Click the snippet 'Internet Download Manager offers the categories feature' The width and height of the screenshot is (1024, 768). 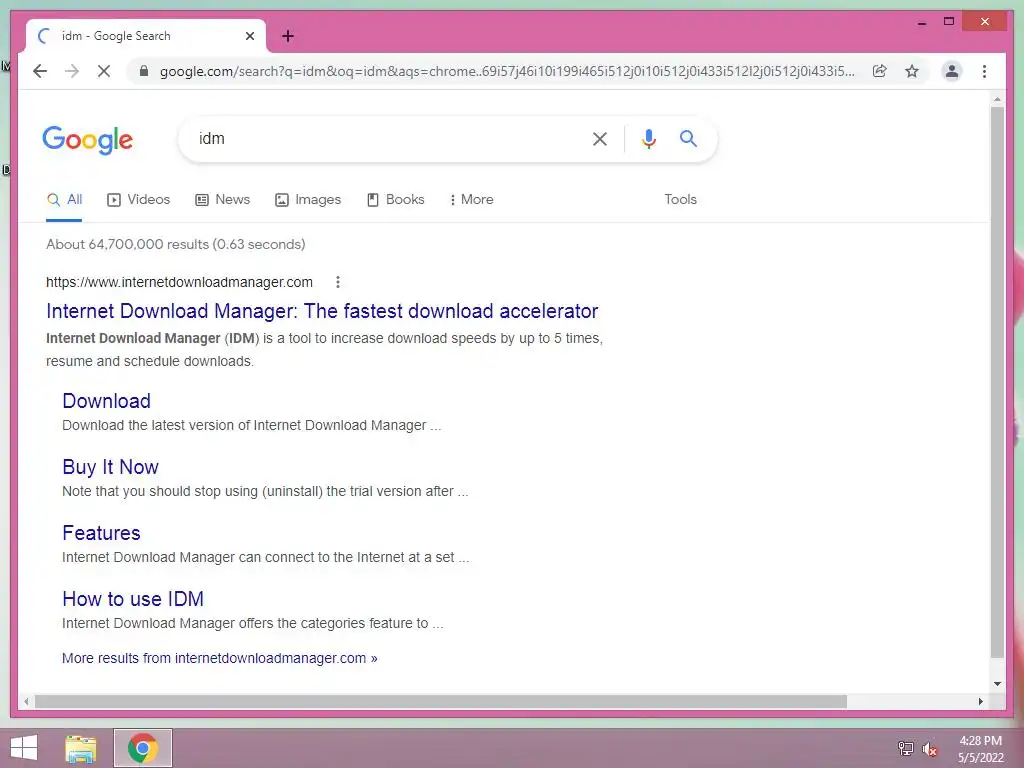coord(253,623)
